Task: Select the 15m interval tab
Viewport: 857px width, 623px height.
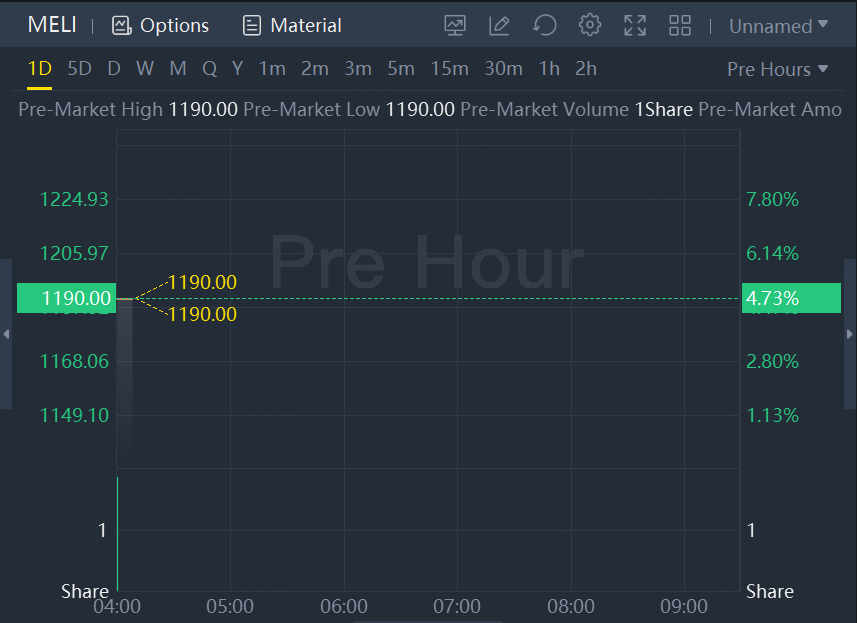Action: [x=449, y=69]
